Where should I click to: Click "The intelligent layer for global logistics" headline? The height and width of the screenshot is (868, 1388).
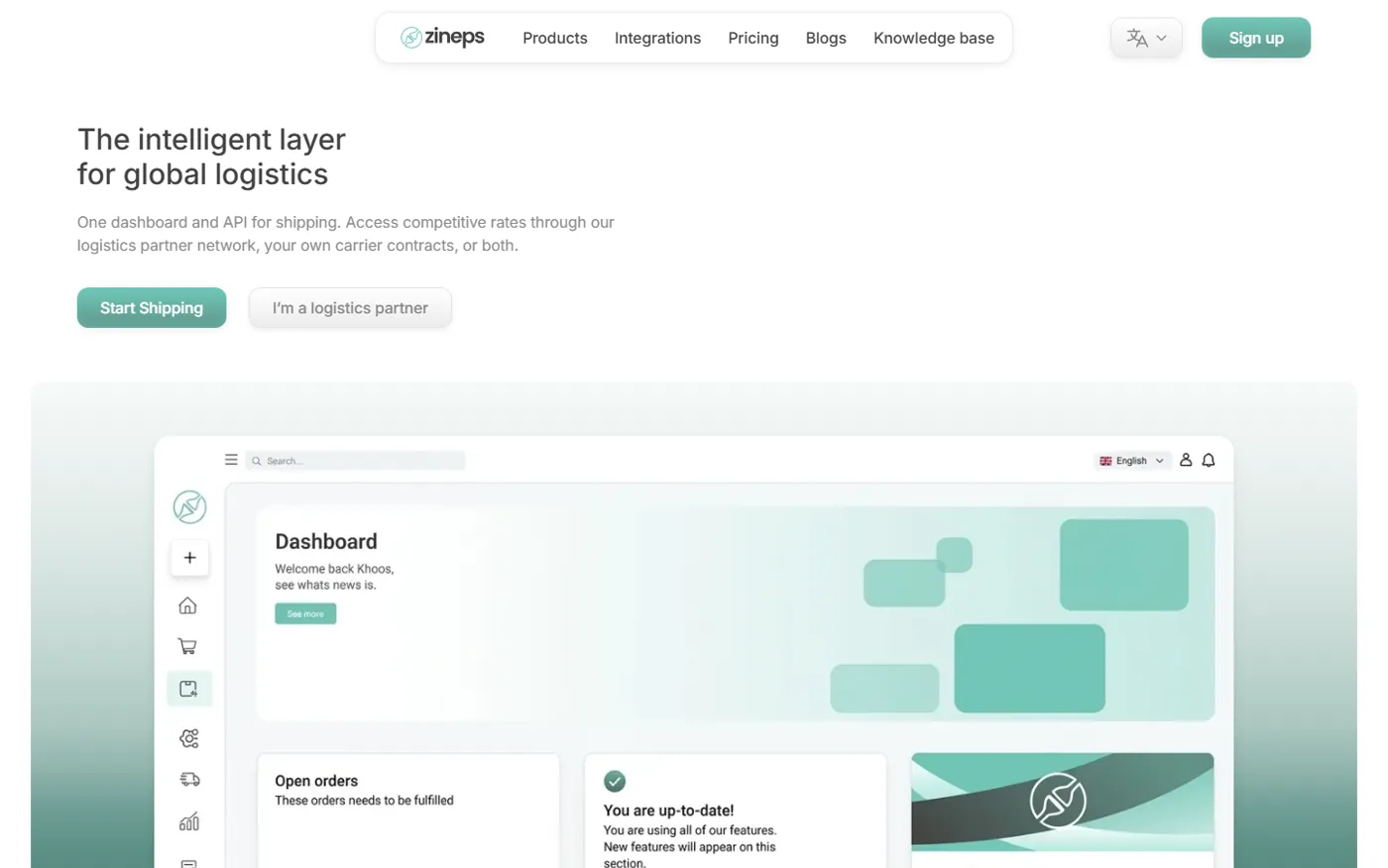click(x=211, y=157)
